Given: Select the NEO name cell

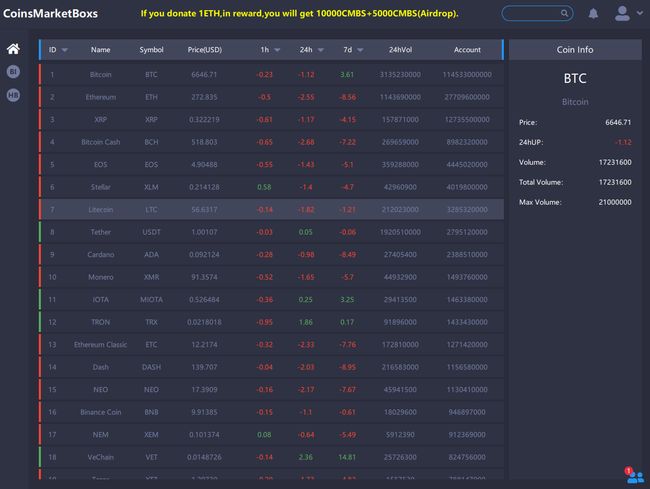Looking at the screenshot, I should coord(100,390).
